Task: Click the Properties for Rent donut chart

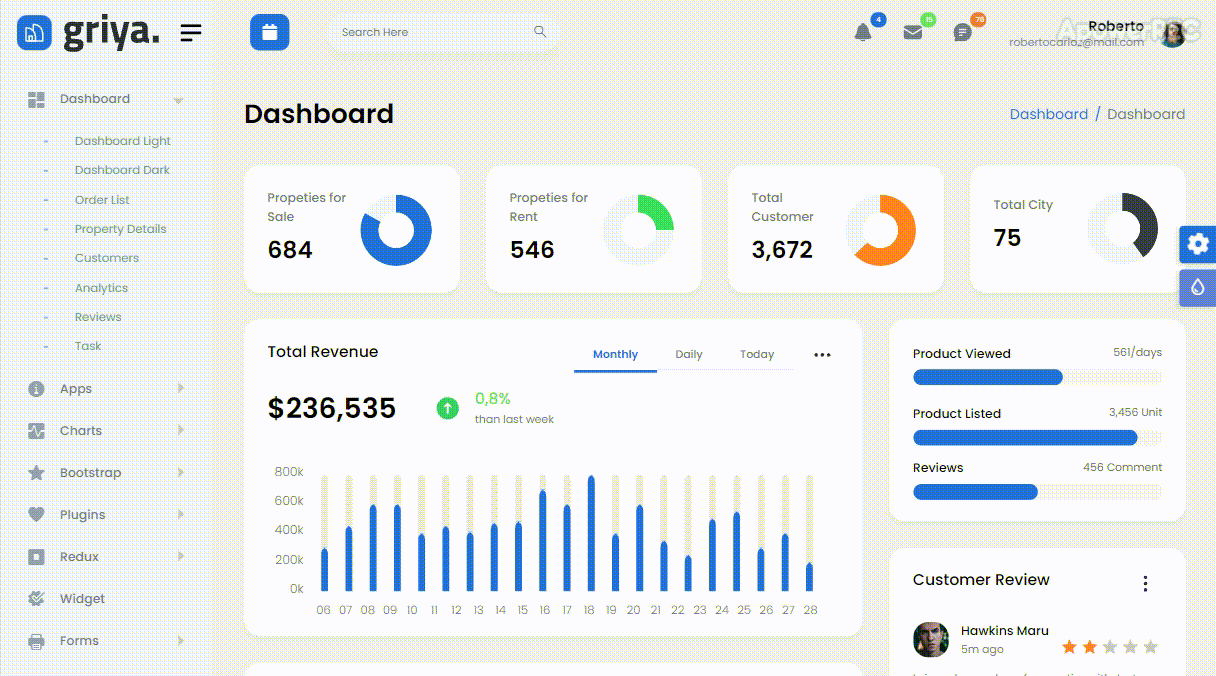Action: [x=638, y=230]
